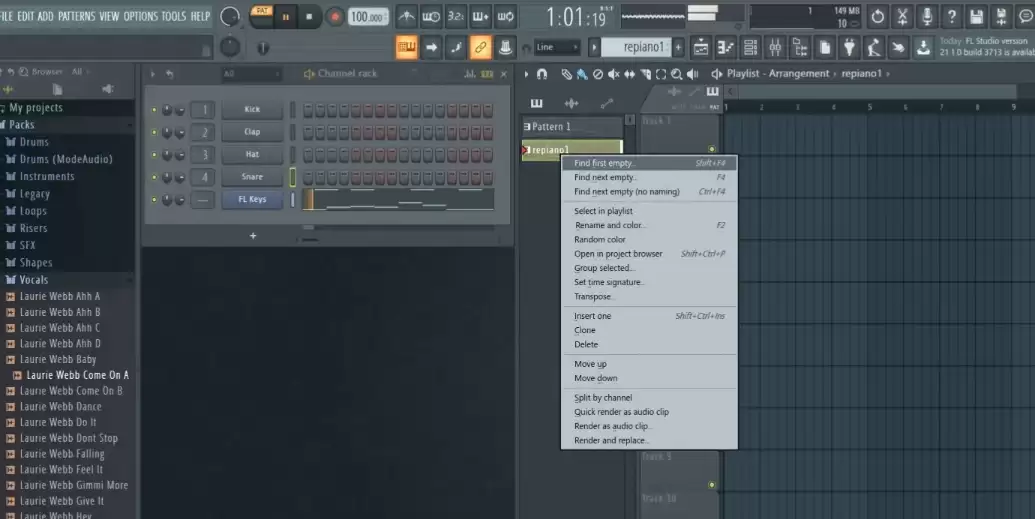This screenshot has height=519, width=1035.
Task: Select the playlist delete tool
Action: pos(597,74)
